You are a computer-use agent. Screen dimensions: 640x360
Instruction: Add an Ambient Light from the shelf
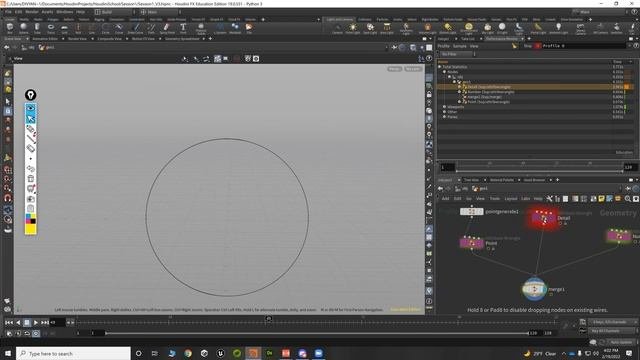click(x=558, y=28)
